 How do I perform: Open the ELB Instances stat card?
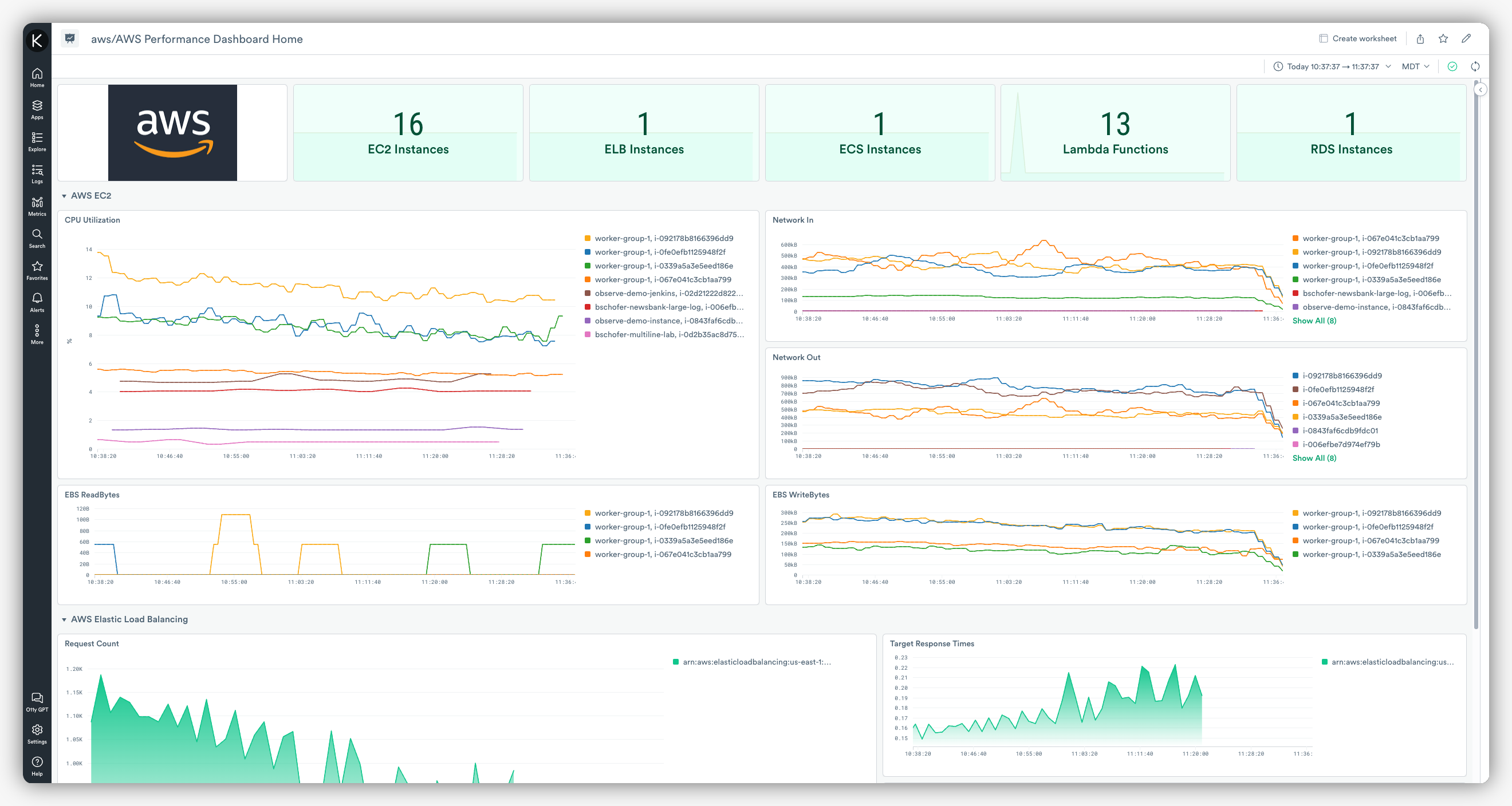coord(644,133)
